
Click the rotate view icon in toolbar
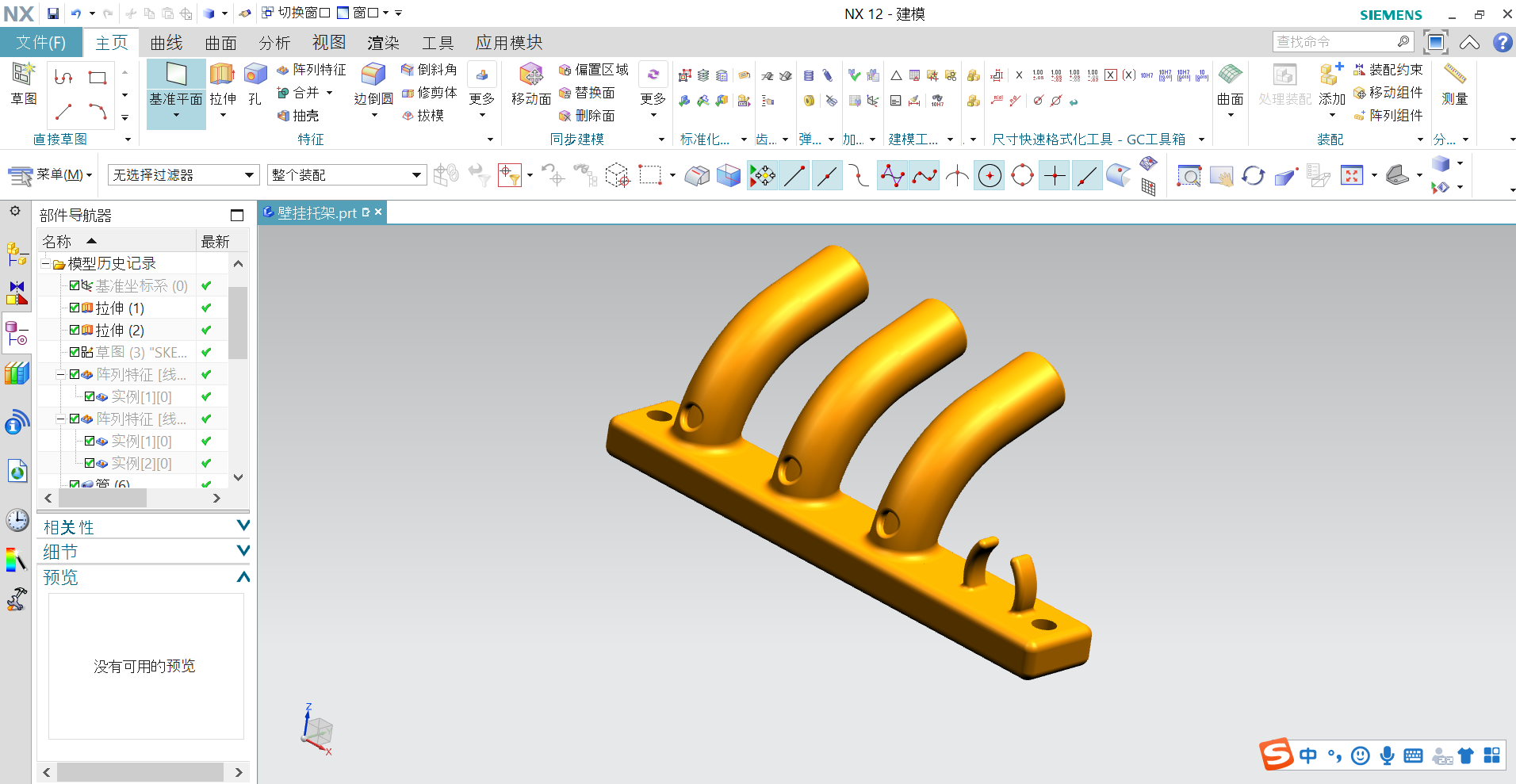click(x=1253, y=175)
